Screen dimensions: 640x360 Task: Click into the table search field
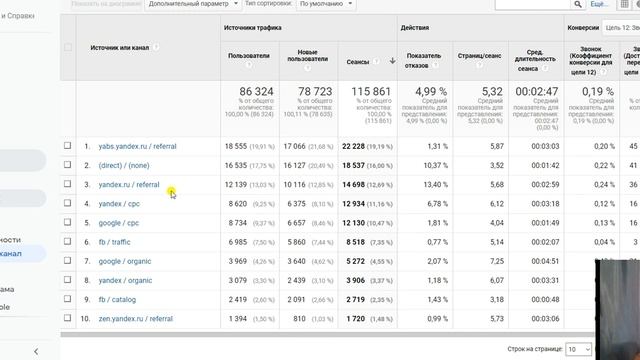(x=533, y=4)
